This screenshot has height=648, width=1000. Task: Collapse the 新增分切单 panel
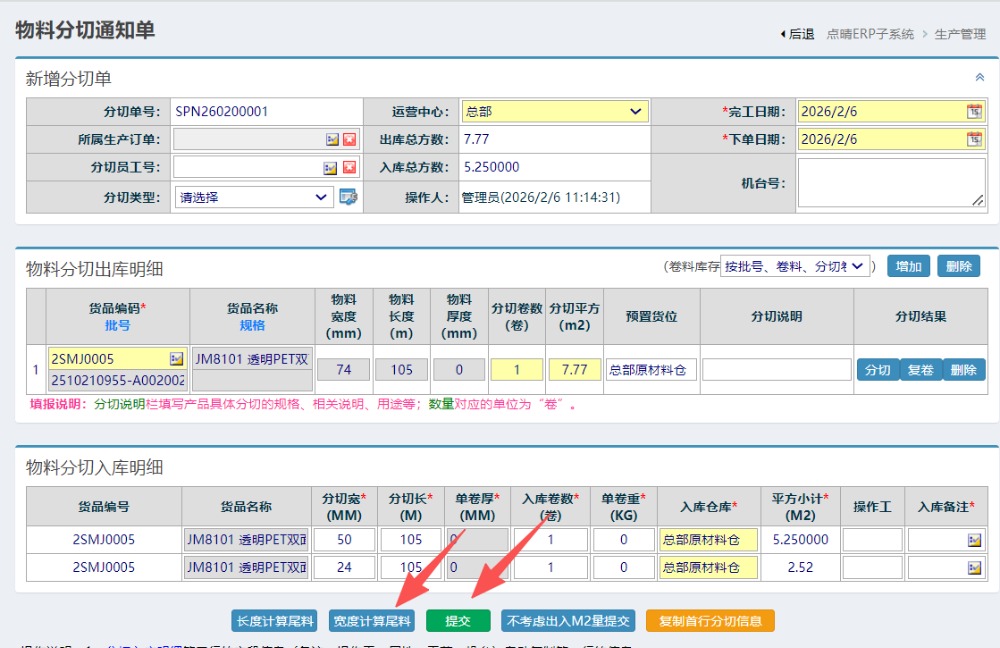[x=979, y=77]
